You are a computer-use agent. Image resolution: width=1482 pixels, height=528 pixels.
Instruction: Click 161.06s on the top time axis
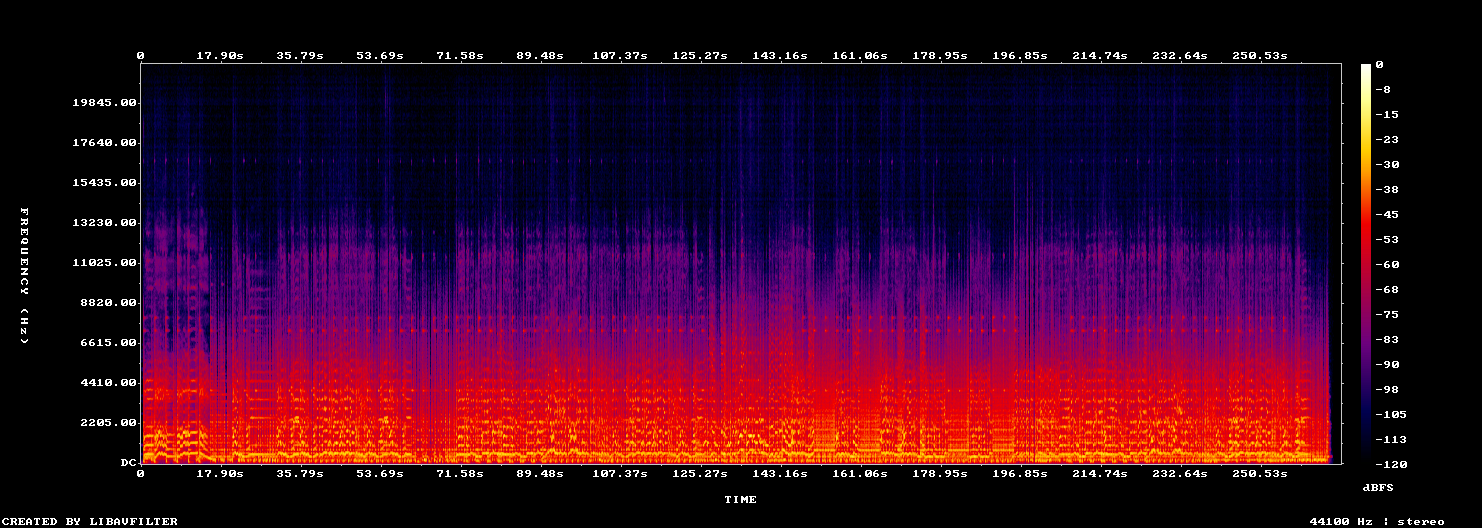(x=860, y=56)
